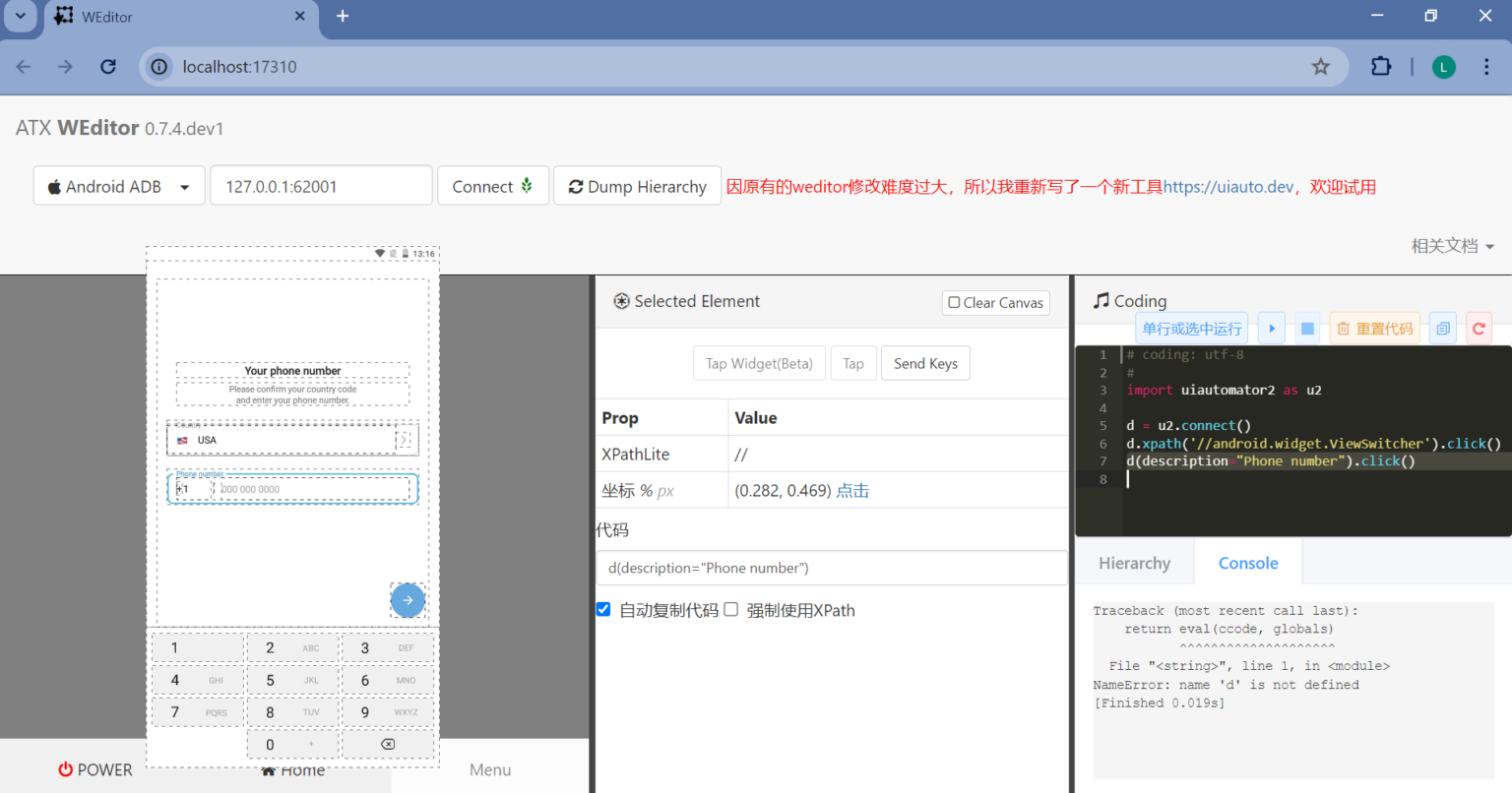Viewport: 1512px width, 793px height.
Task: Go back with browser back arrow
Action: tap(24, 67)
